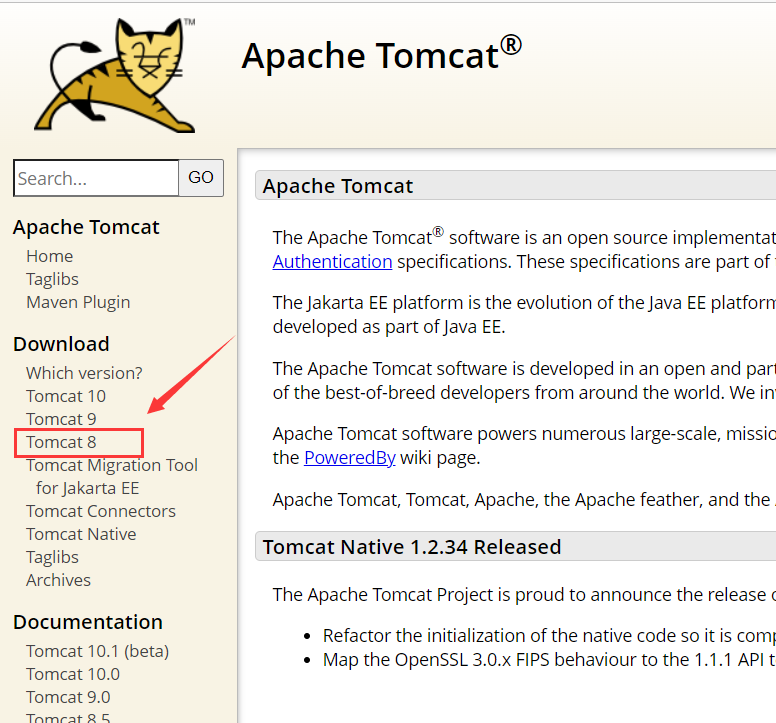Open the Tomcat Native download page

pos(81,534)
